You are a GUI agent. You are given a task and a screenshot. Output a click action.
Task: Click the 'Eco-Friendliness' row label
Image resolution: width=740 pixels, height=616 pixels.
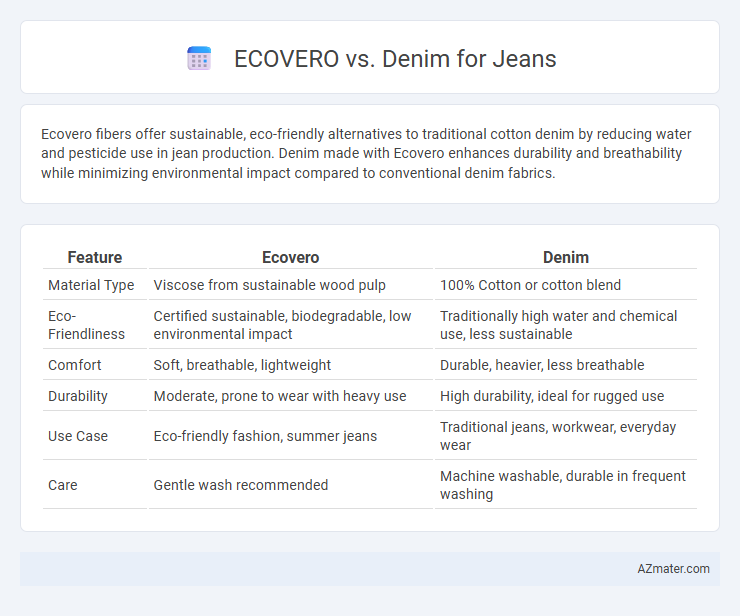pos(86,325)
